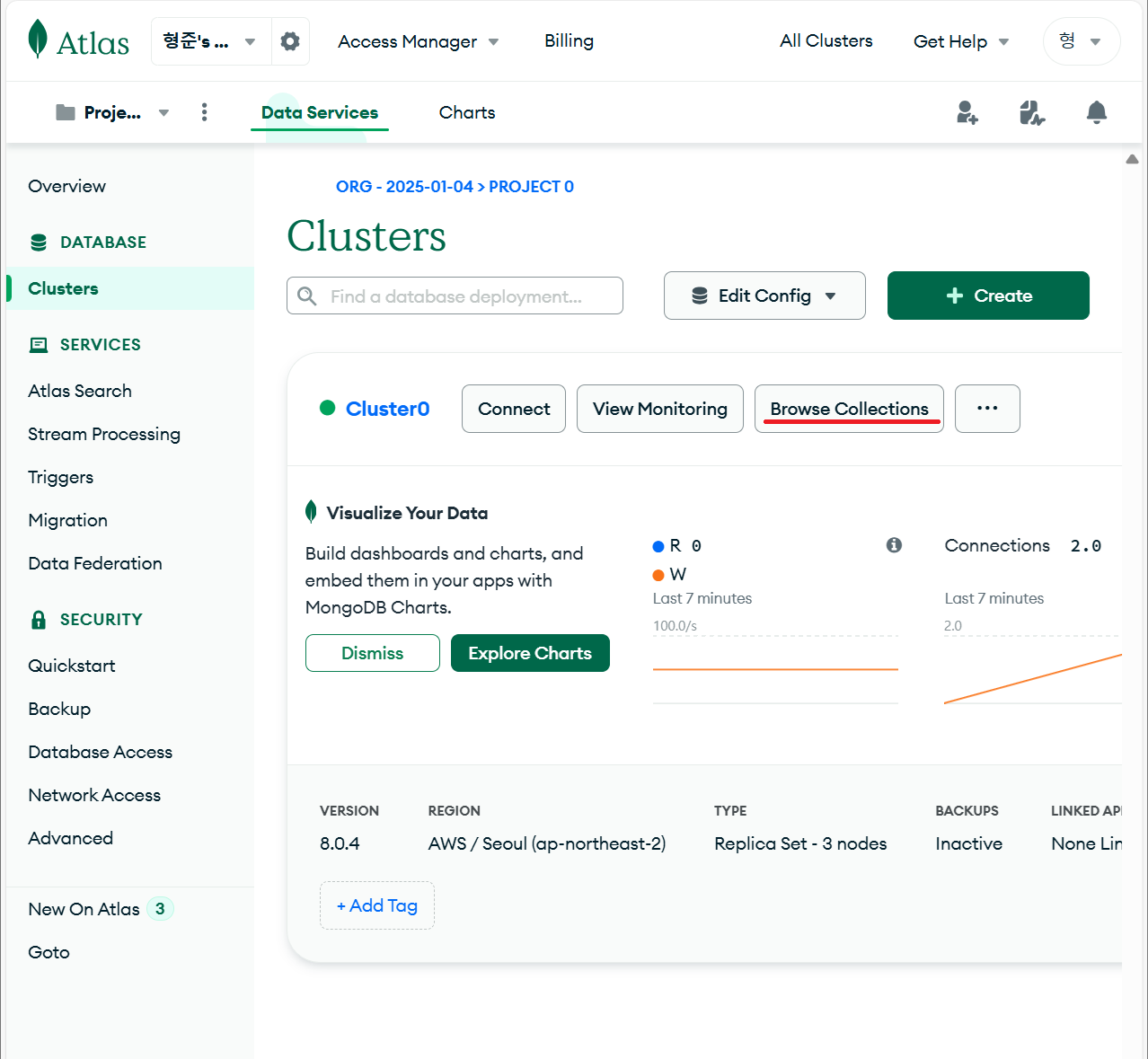The image size is (1148, 1059).
Task: Dismiss the Visualize Your Data prompt
Action: coord(373,653)
